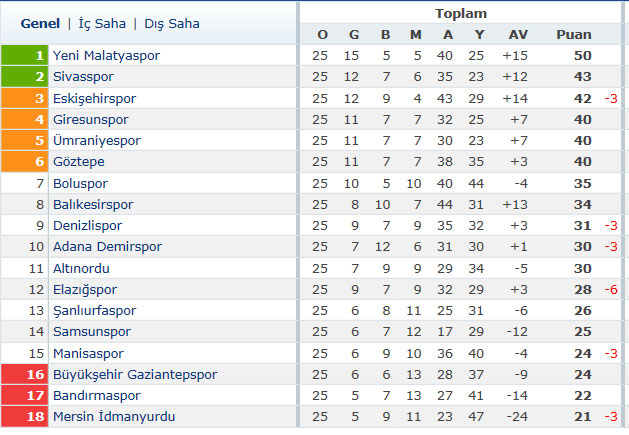Open the İç Saha tab

[102, 24]
